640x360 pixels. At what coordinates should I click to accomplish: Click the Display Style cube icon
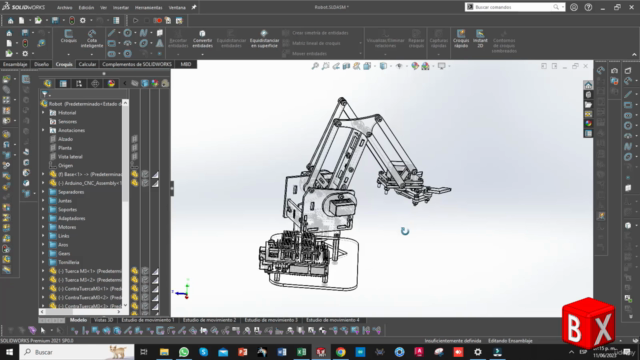point(383,66)
